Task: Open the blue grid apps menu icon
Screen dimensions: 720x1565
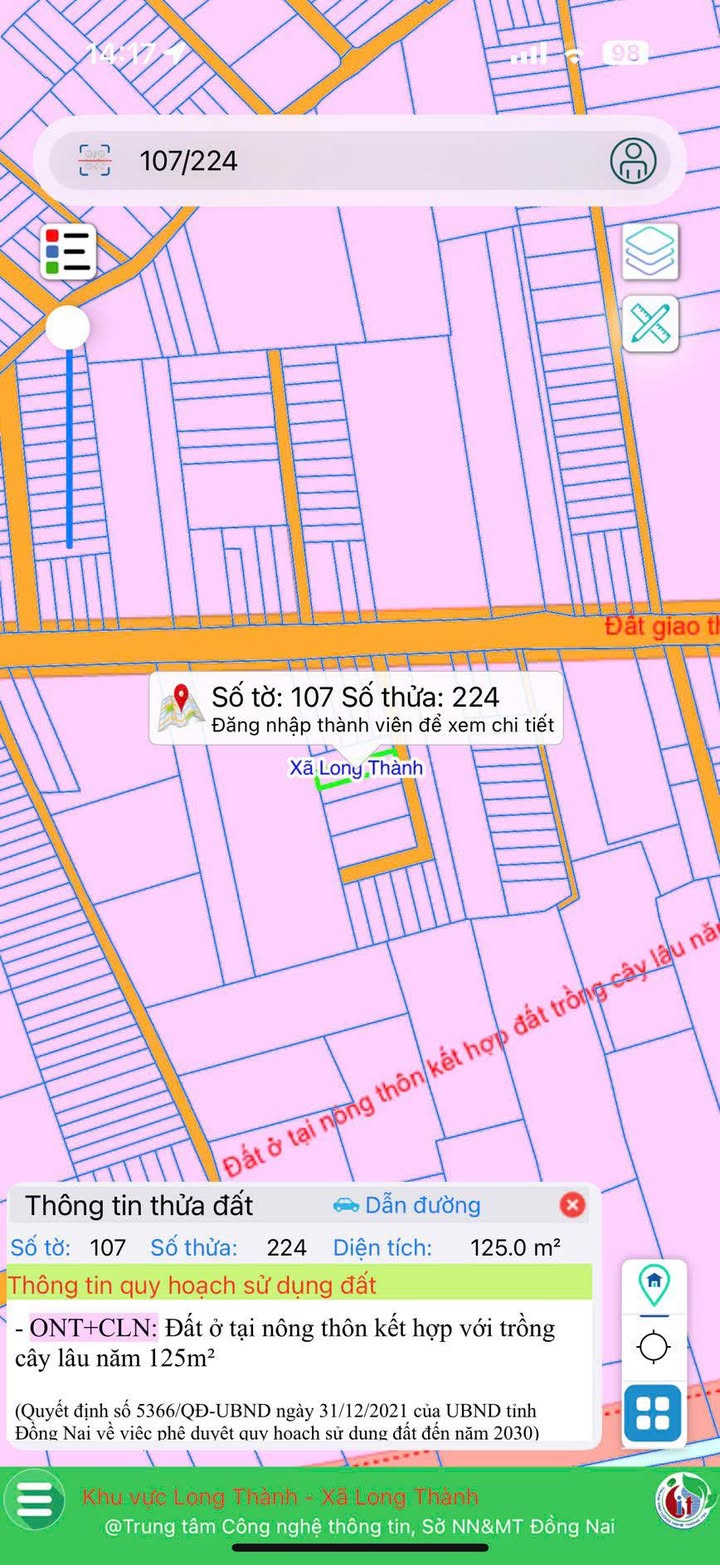Action: (653, 1413)
